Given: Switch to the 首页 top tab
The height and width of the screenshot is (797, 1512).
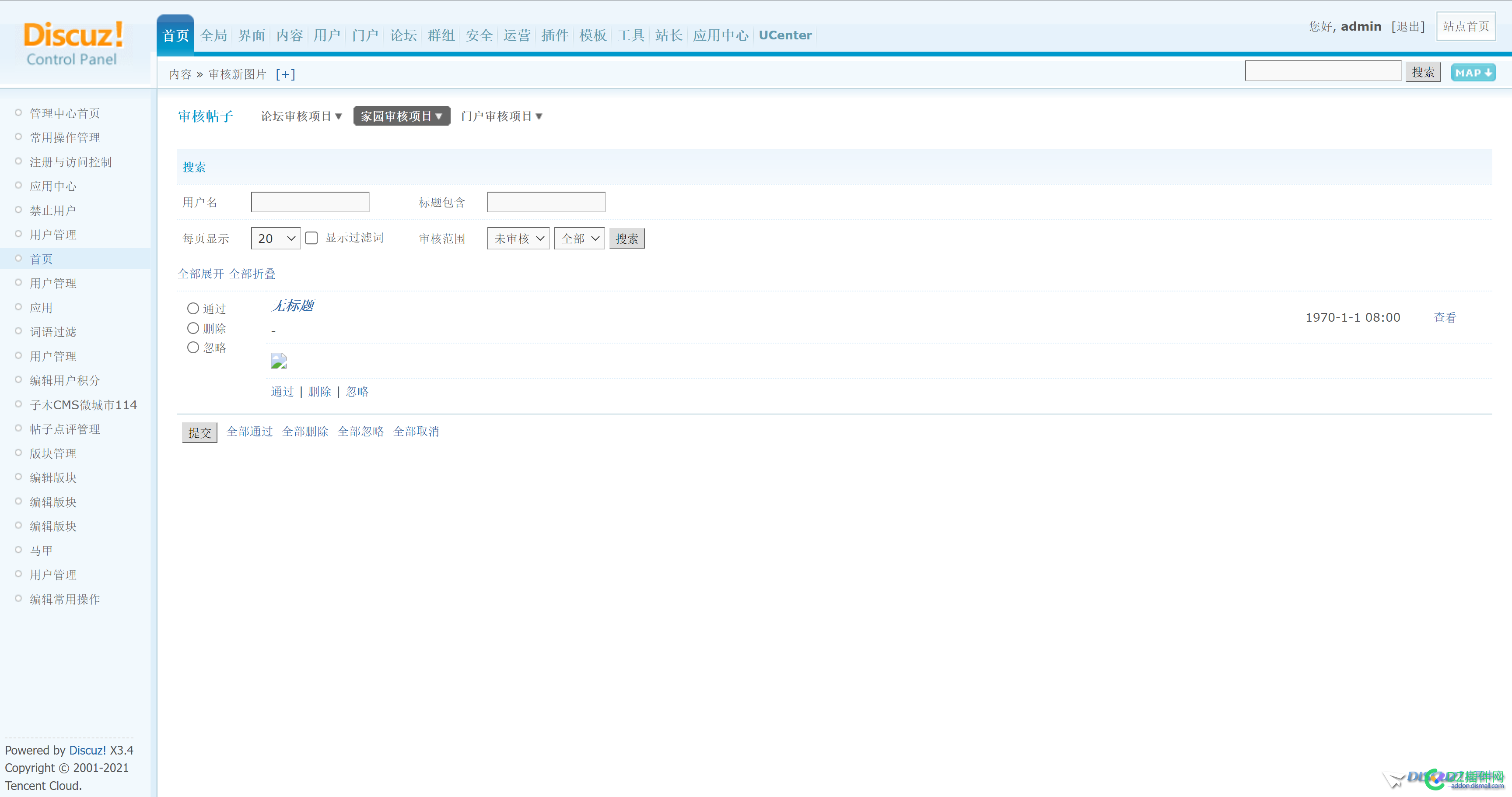Looking at the screenshot, I should 175,35.
